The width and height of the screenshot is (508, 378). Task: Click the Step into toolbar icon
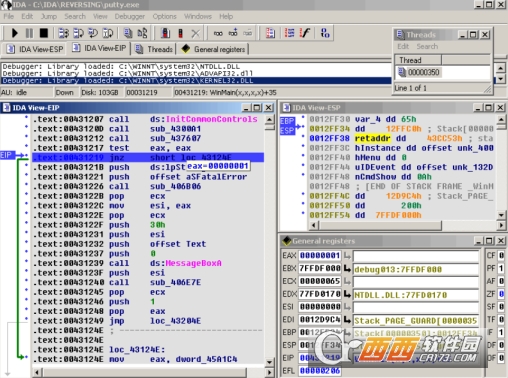63,33
